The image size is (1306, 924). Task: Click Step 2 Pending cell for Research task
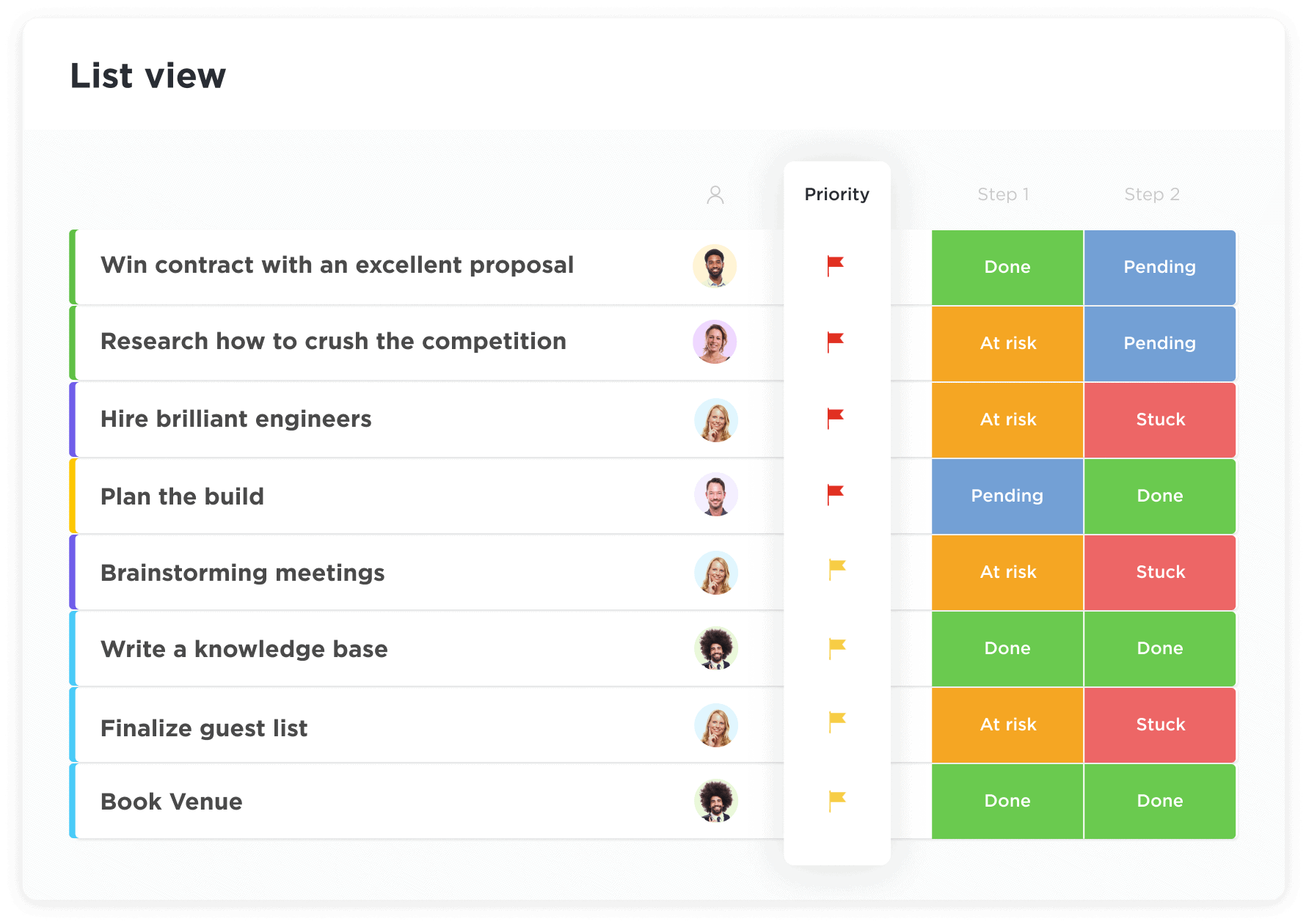[x=1160, y=343]
